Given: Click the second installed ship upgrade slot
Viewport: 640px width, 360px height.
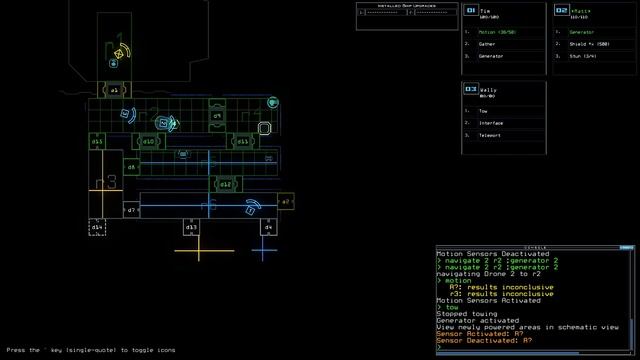Looking at the screenshot, I should pos(432,13).
